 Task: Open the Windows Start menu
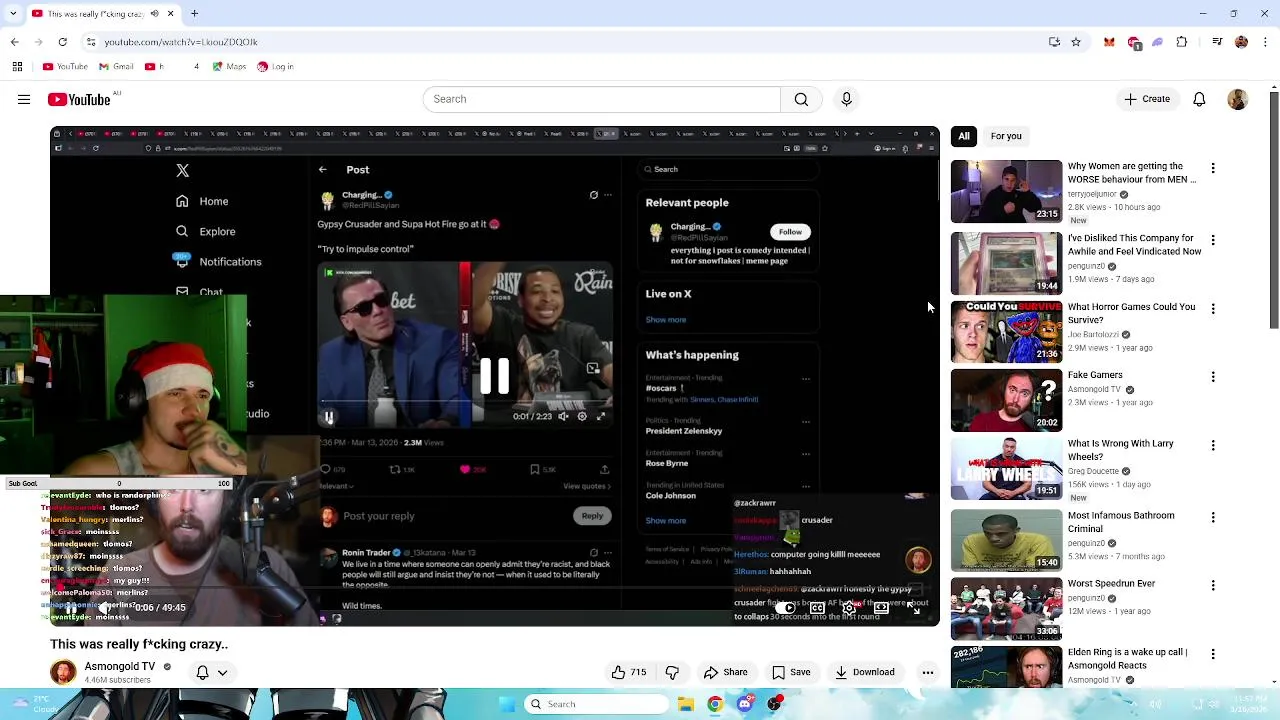coord(506,704)
